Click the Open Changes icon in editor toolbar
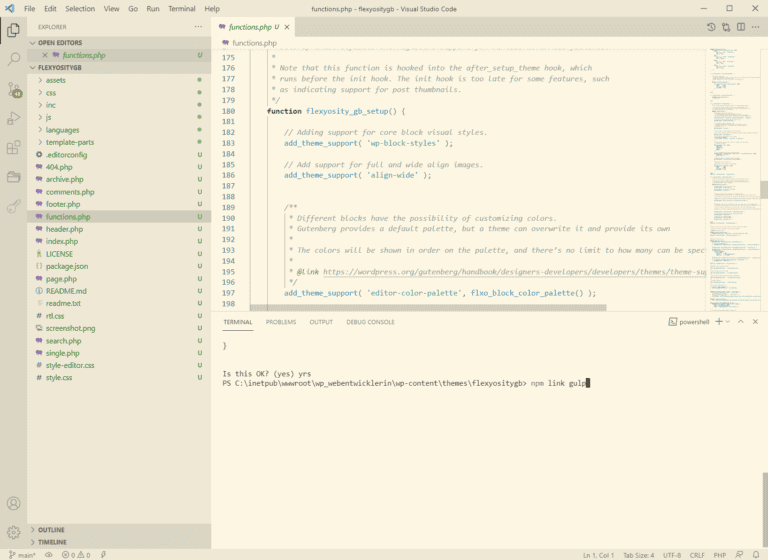 coord(726,27)
